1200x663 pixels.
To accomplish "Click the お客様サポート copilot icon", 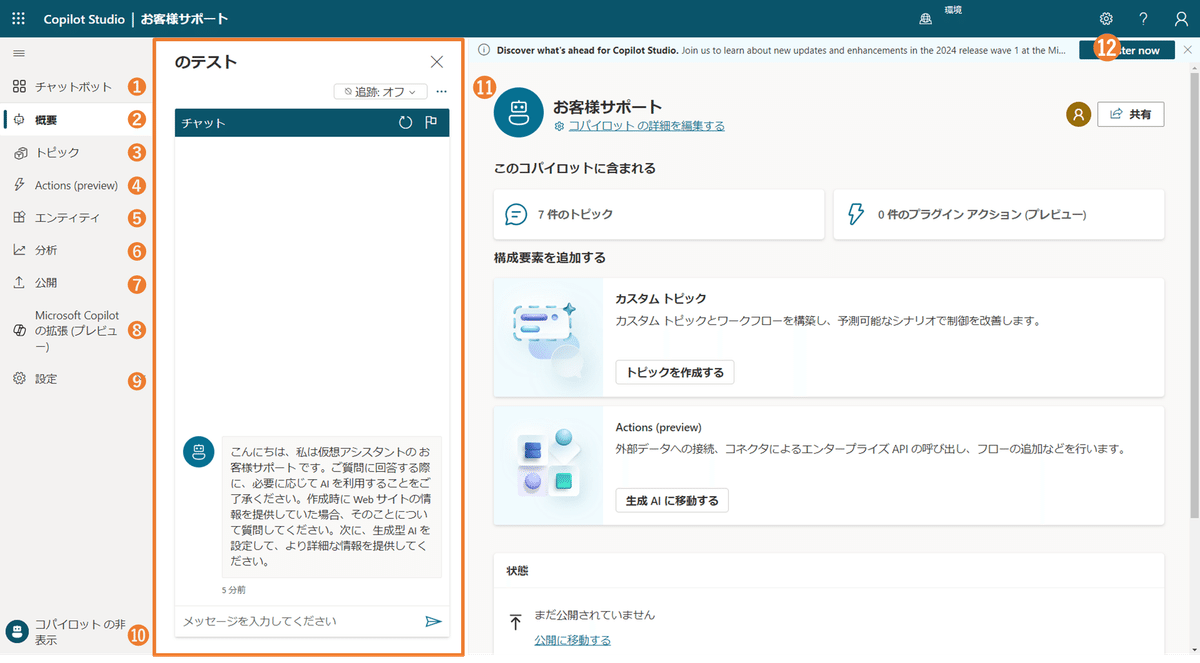I will click(518, 112).
